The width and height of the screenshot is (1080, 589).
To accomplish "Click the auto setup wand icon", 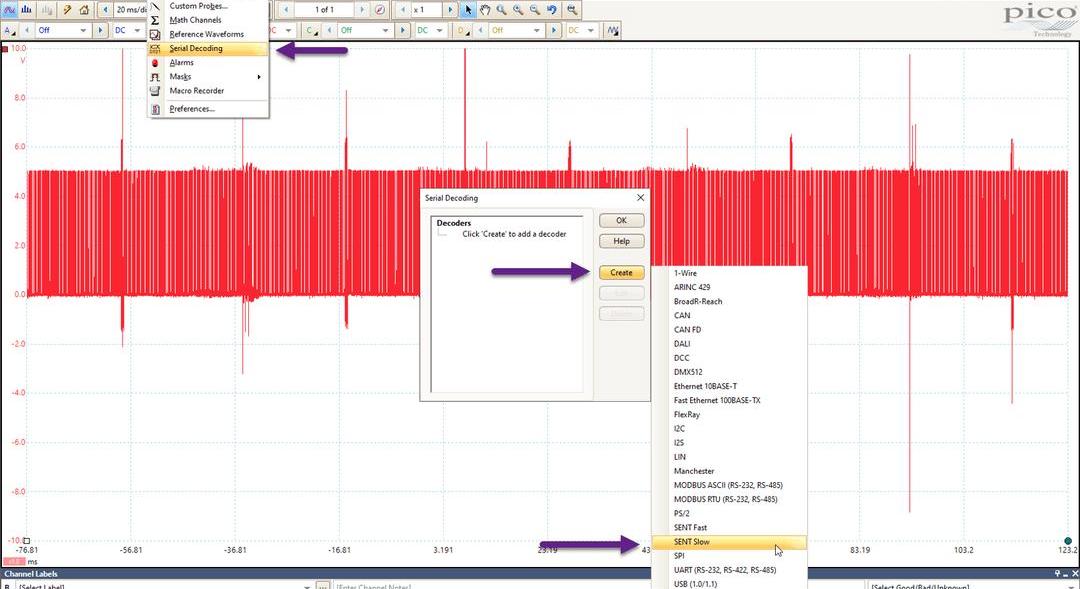I will (x=67, y=10).
